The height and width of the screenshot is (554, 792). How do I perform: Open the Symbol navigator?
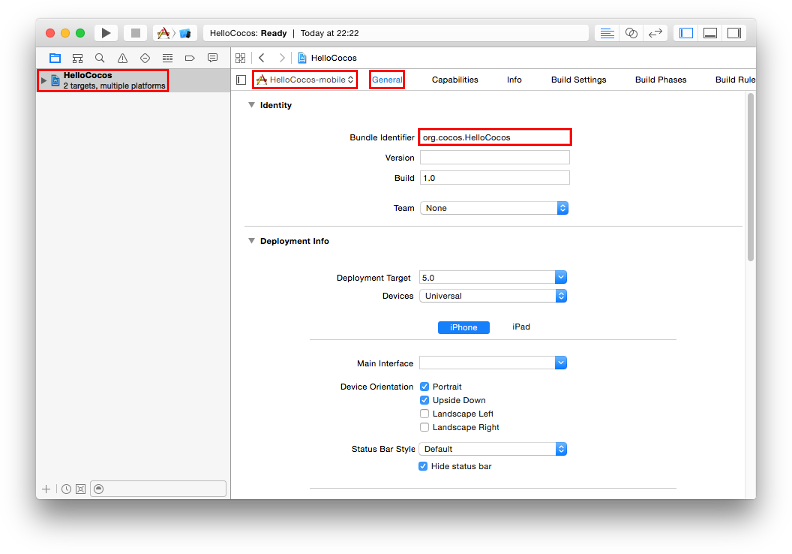click(77, 58)
